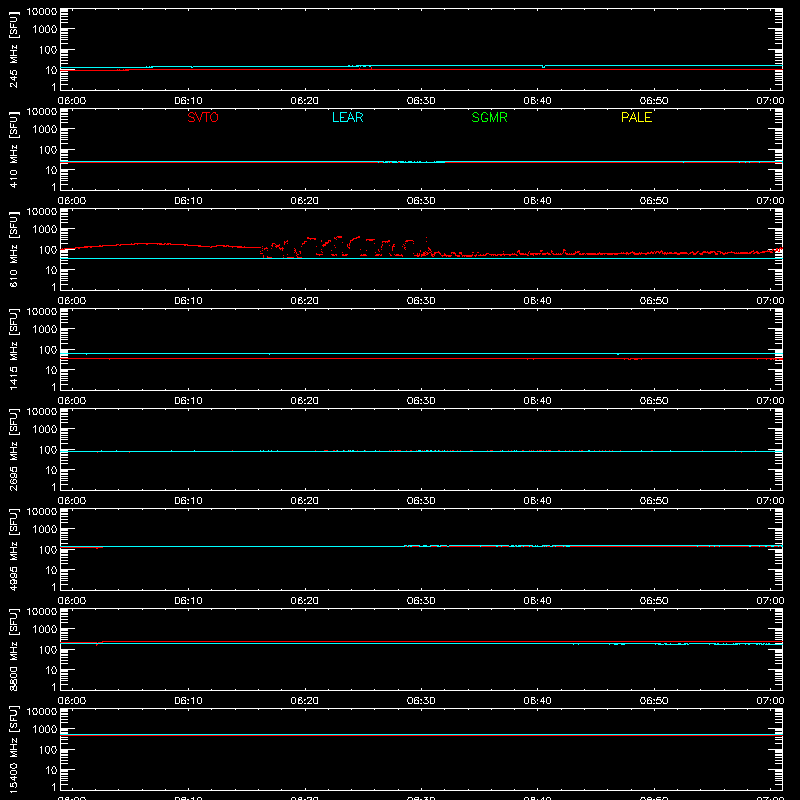The width and height of the screenshot is (800, 800).
Task: Click the 06:50 label under 8800 MHz plot
Action: tap(654, 701)
